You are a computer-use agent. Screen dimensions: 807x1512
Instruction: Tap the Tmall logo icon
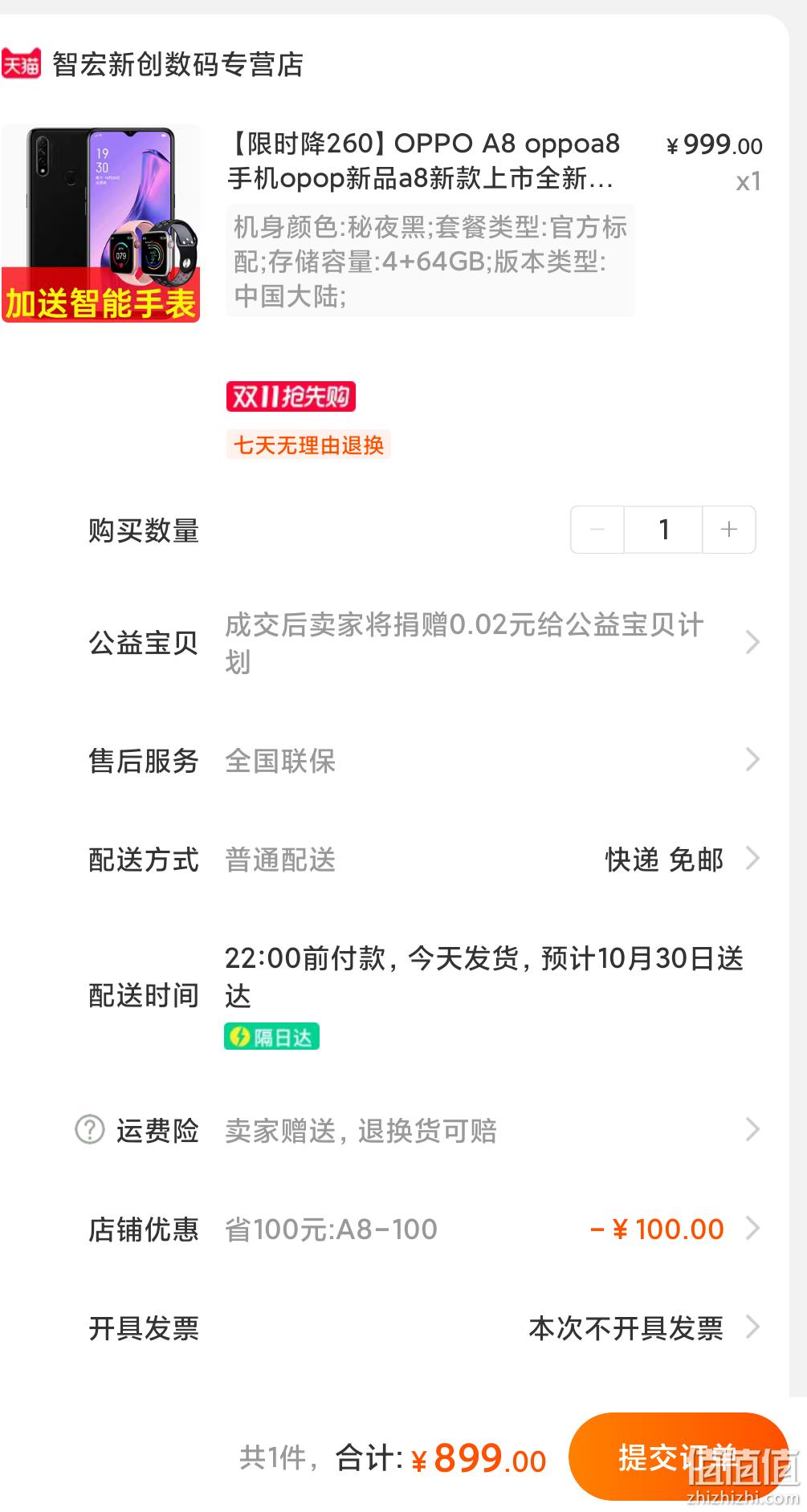[x=21, y=63]
